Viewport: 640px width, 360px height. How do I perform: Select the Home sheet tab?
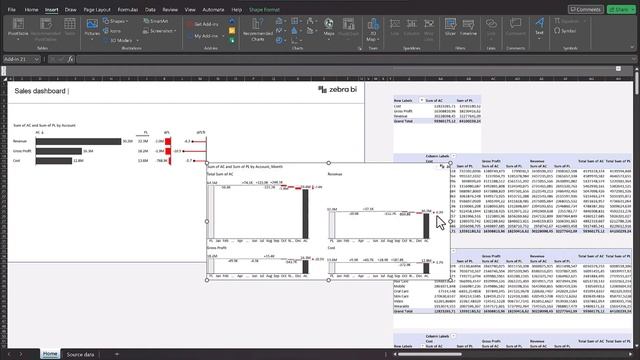(x=50, y=354)
